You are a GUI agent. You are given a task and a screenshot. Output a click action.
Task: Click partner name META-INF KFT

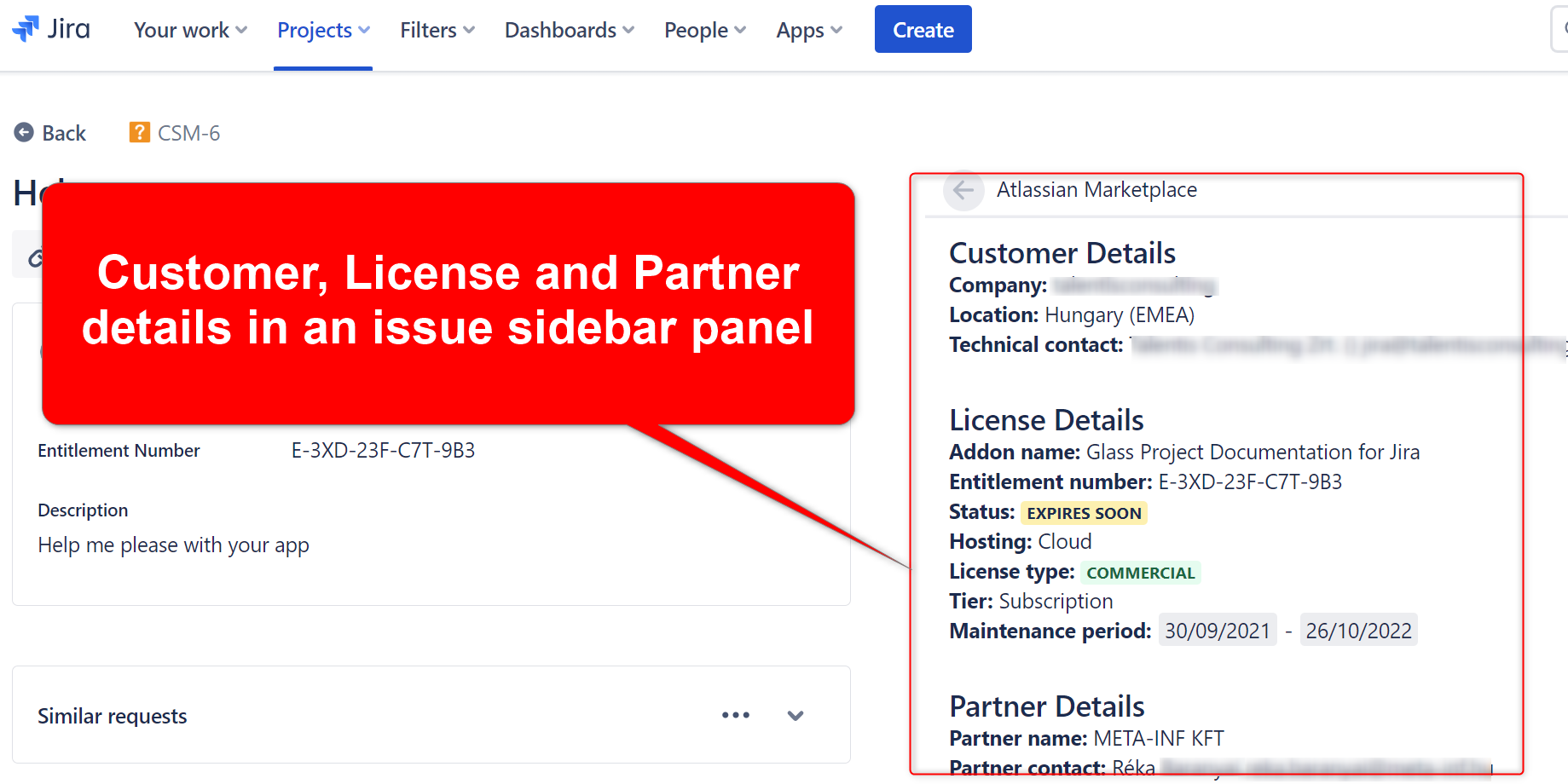click(1159, 738)
